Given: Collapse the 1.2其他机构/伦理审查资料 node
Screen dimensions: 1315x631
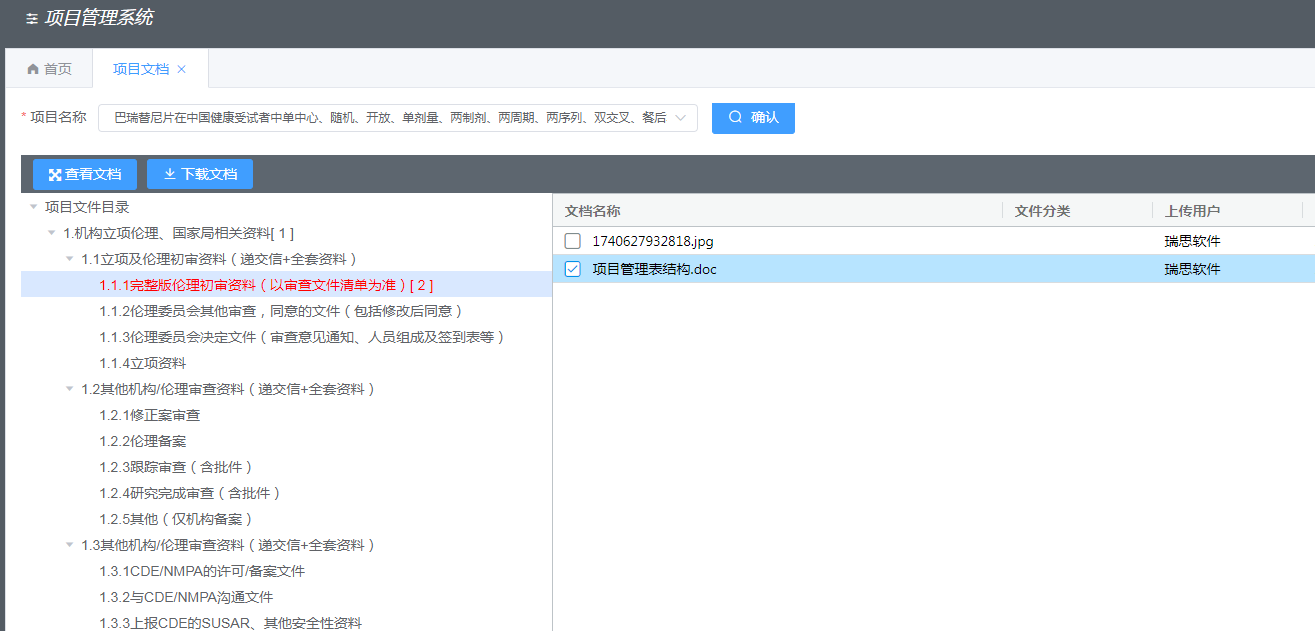Looking at the screenshot, I should [70, 389].
